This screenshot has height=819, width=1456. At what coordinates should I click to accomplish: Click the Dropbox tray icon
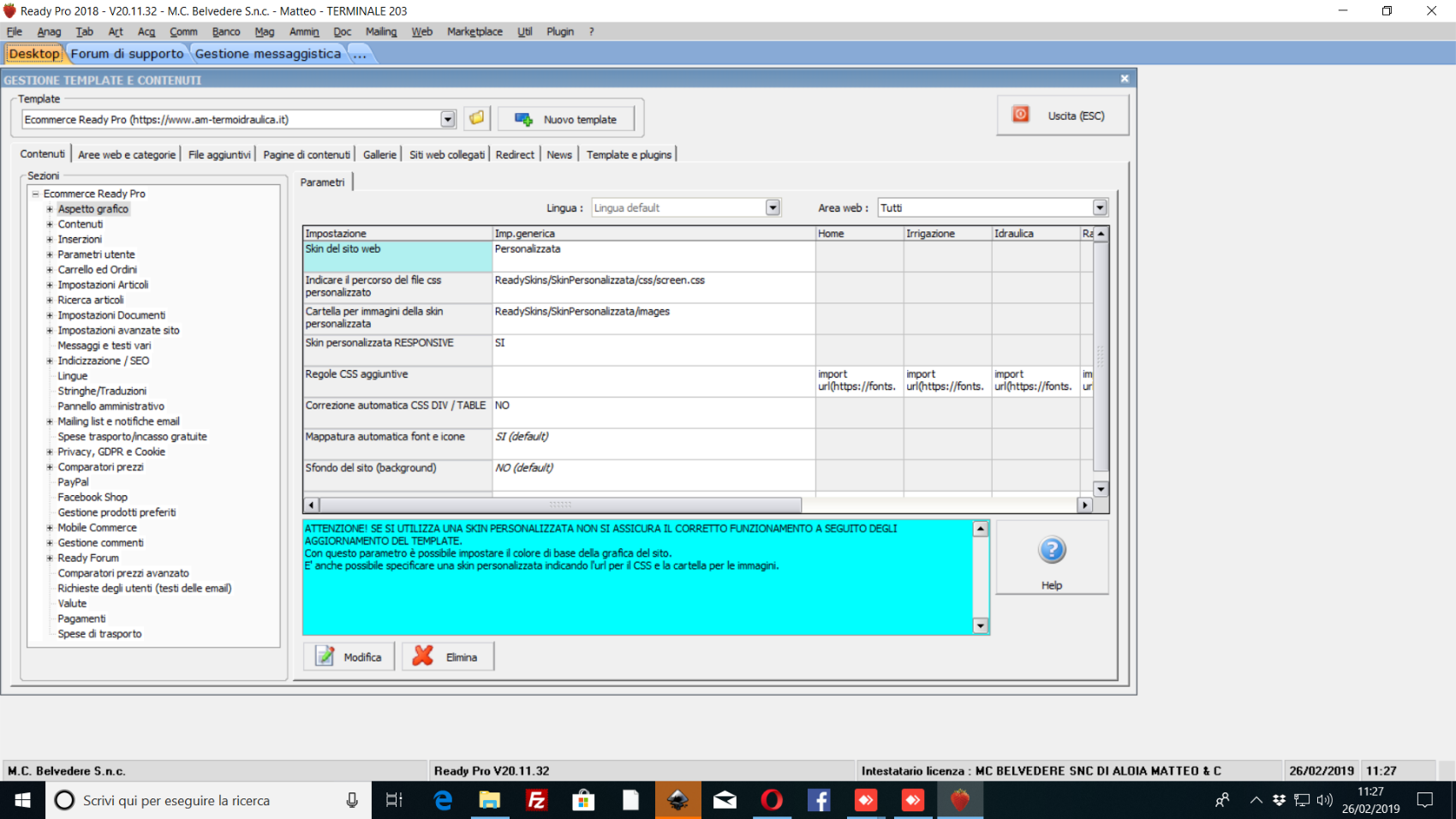[x=1279, y=800]
